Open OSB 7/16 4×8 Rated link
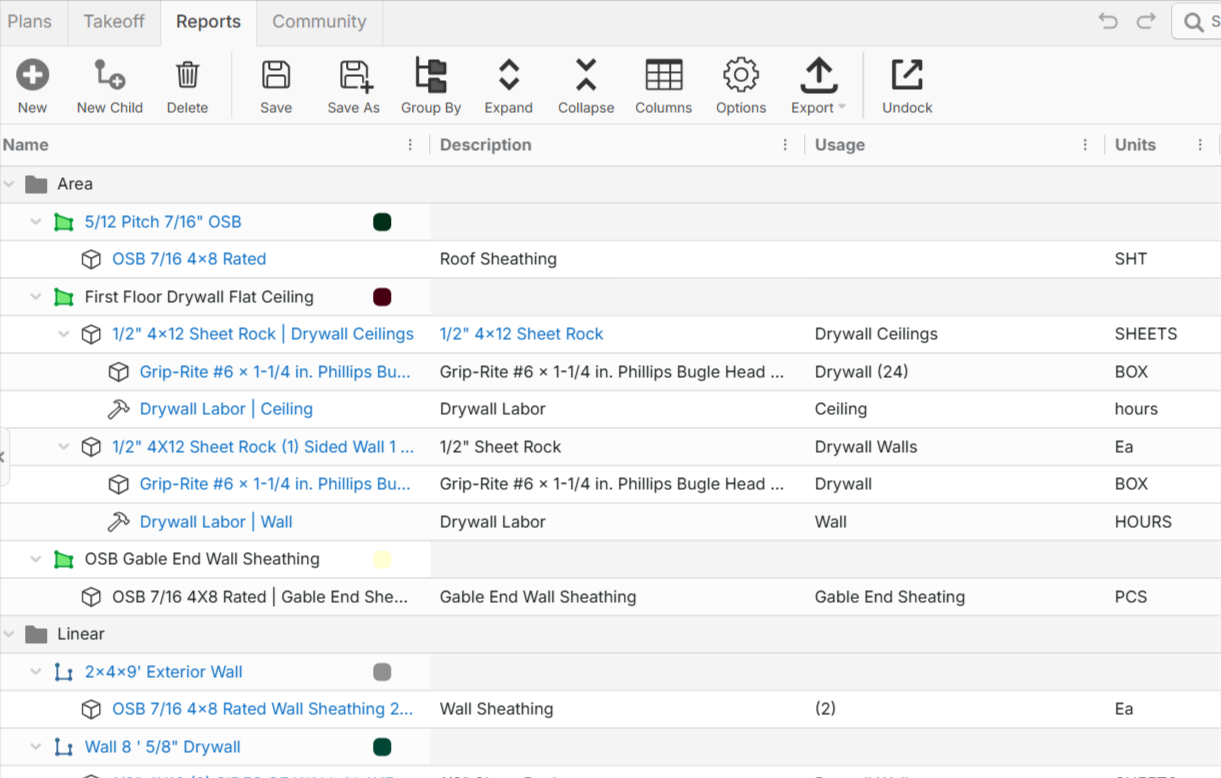 (189, 259)
